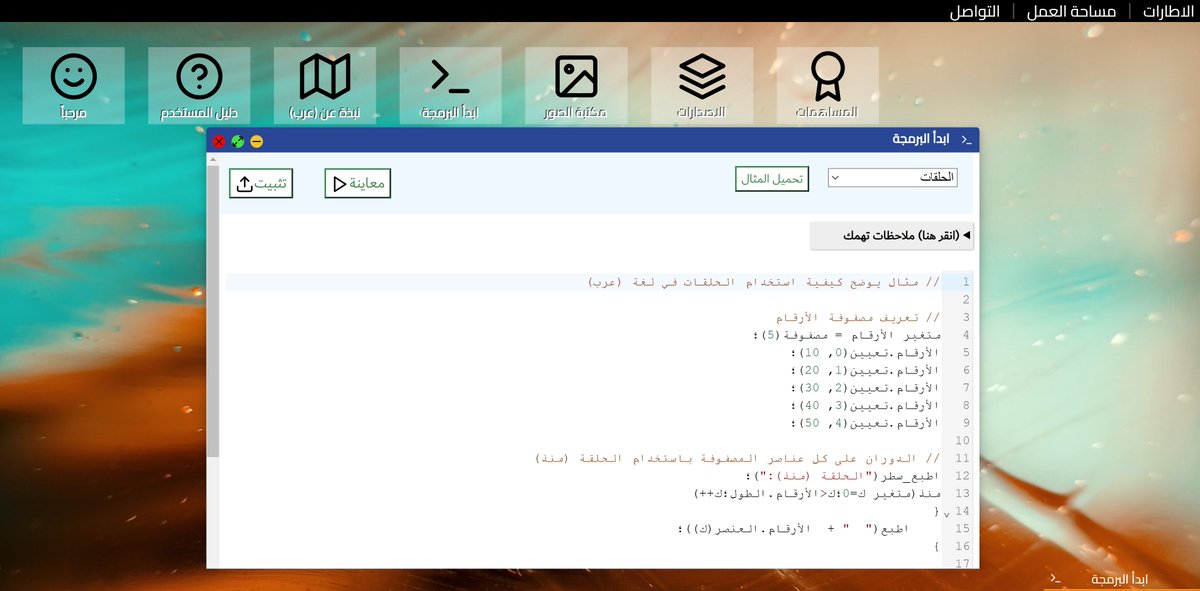
Task: Open مكتبة الصور image library icon
Action: (576, 85)
